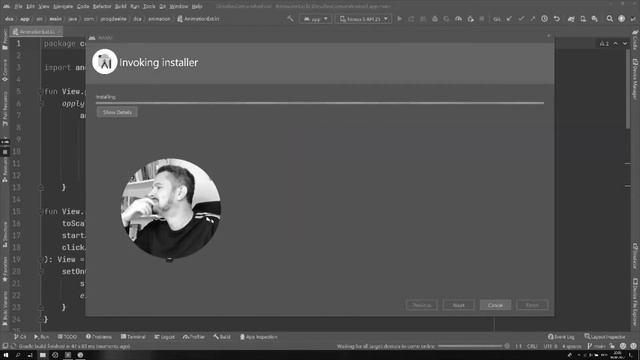Screen dimensions: 640x360
Task: Select the AnimationExt.kt editor tab
Action: pyautogui.click(x=36, y=32)
